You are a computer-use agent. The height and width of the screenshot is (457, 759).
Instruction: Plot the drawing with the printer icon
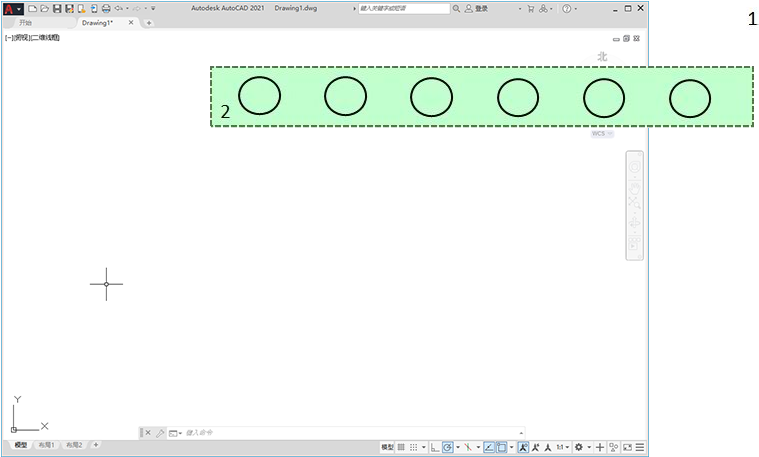point(106,9)
